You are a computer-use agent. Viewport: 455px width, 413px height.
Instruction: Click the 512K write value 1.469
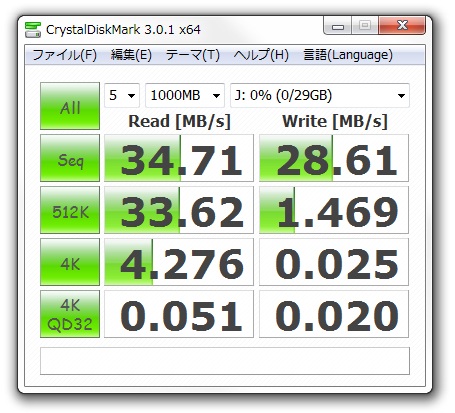pos(334,210)
